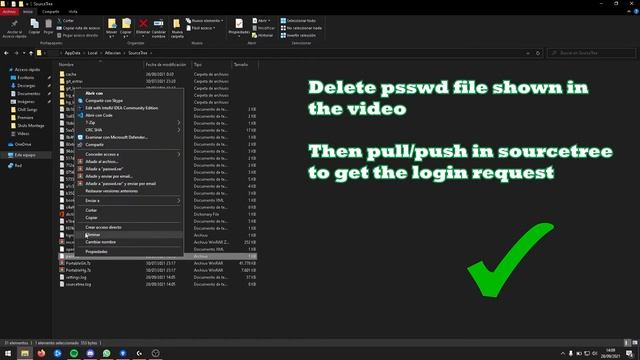
Task: Click the refresh icon by address bar
Action: (538, 53)
